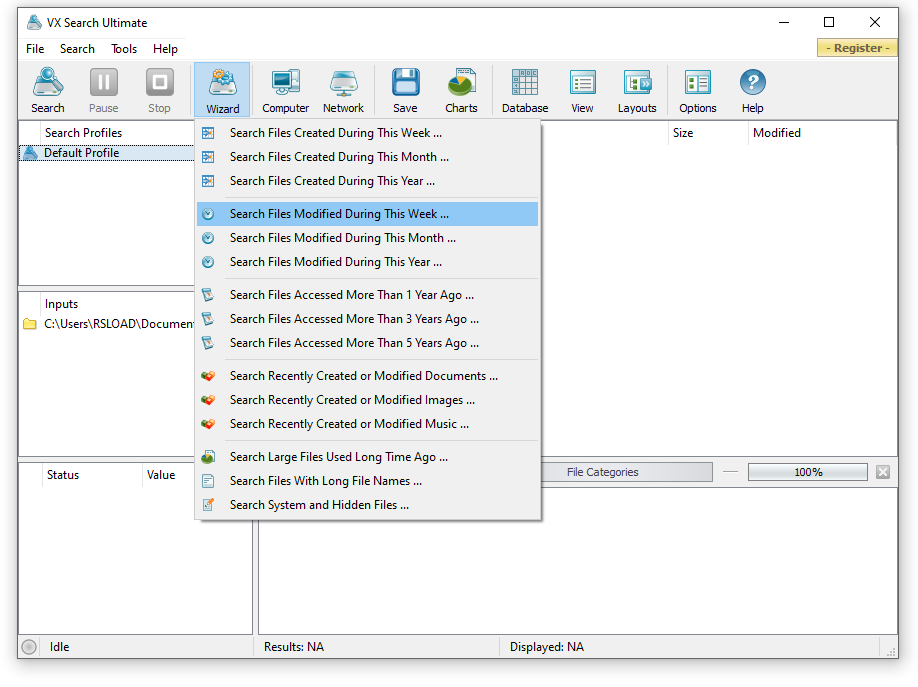The height and width of the screenshot is (687, 918).
Task: Select the C:\Users\RSLOAD\Documents input folder
Action: coord(108,323)
